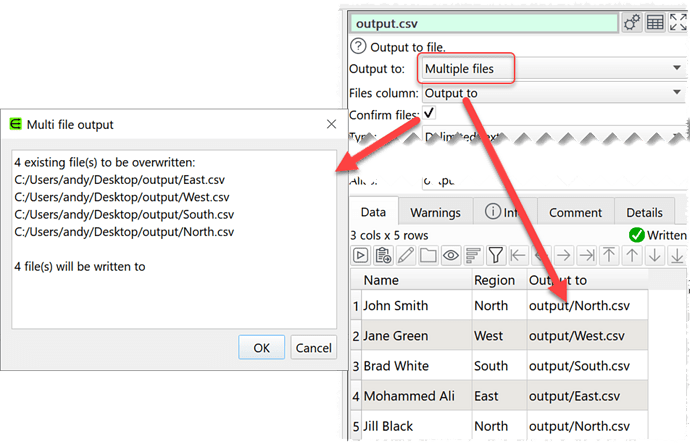Click row number 1 header

(x=356, y=306)
